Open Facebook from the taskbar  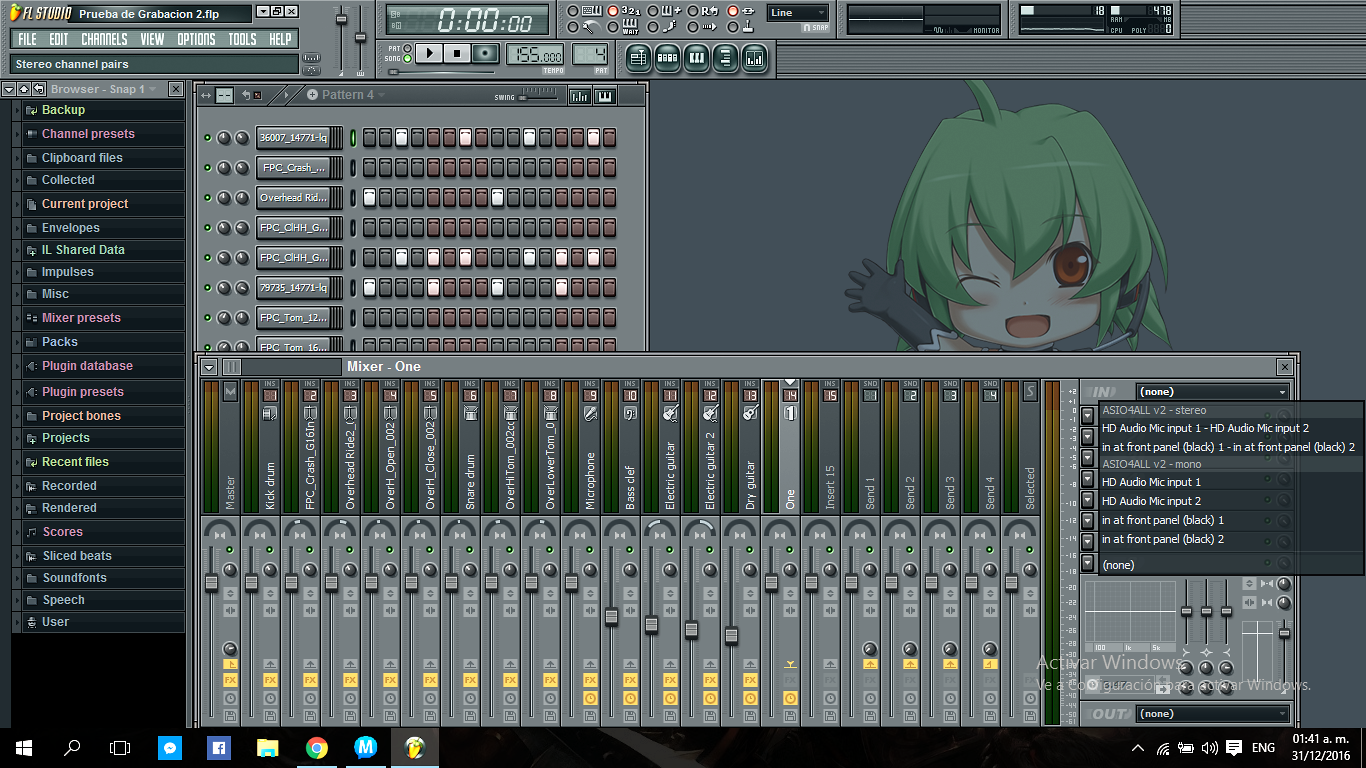click(x=219, y=747)
